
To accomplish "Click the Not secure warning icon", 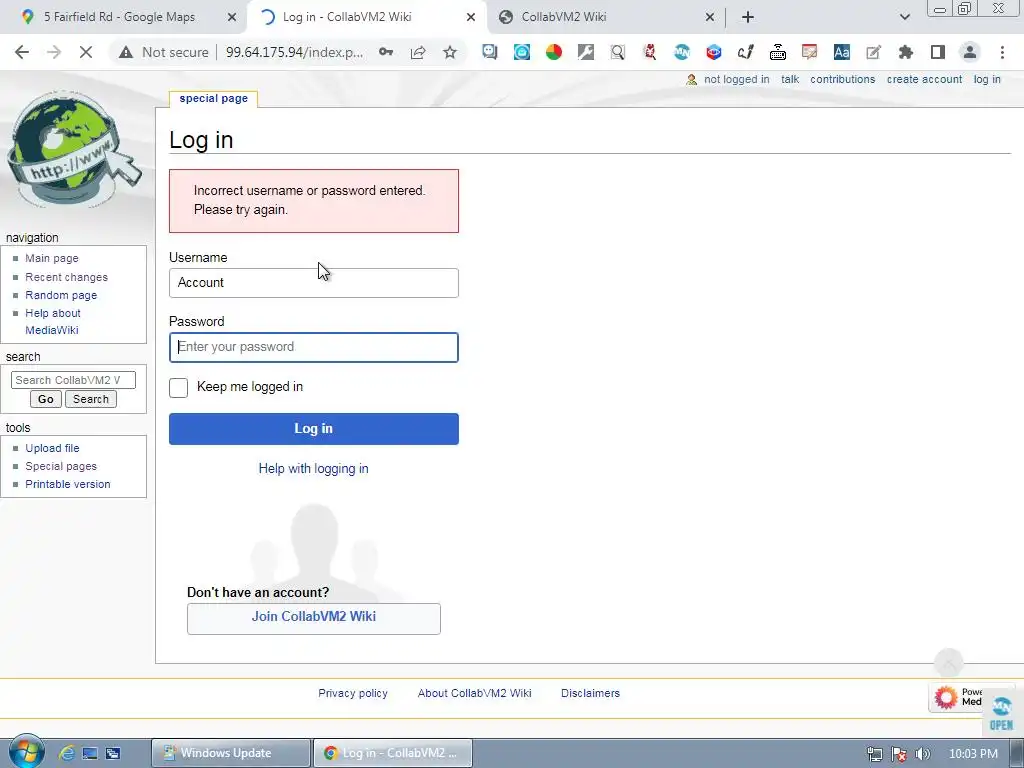I will 126,52.
